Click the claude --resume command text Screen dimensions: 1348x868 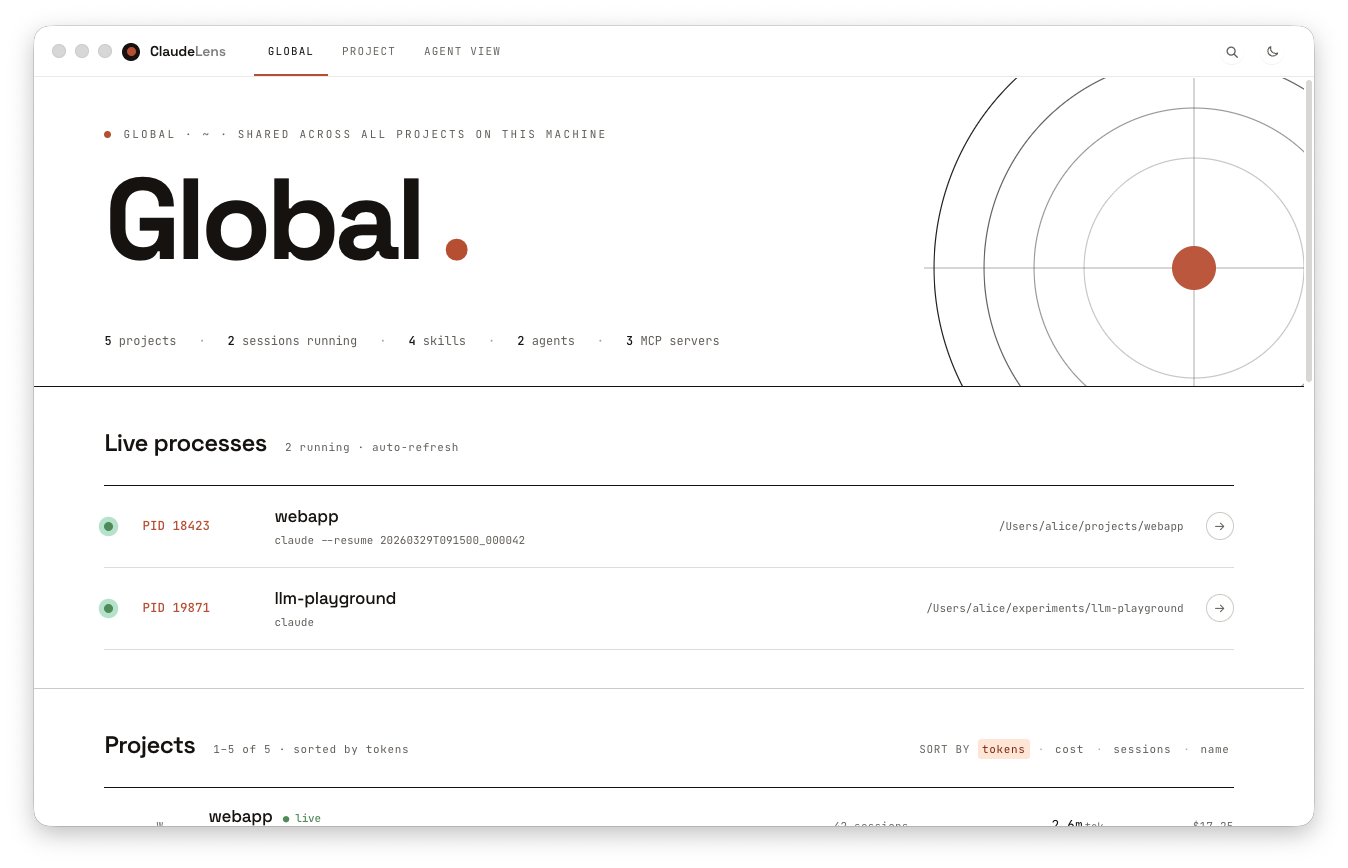coord(400,541)
